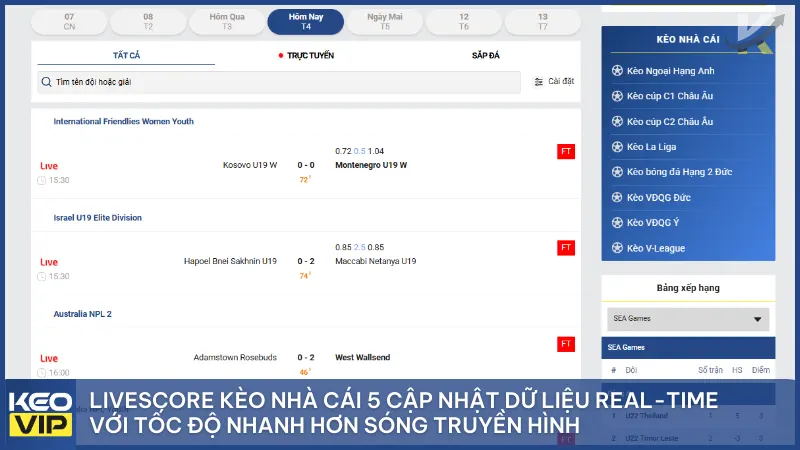Viewport: 800px width, 450px height.
Task: Click clock icon next to Kosovo match 15:30
Action: pos(42,180)
